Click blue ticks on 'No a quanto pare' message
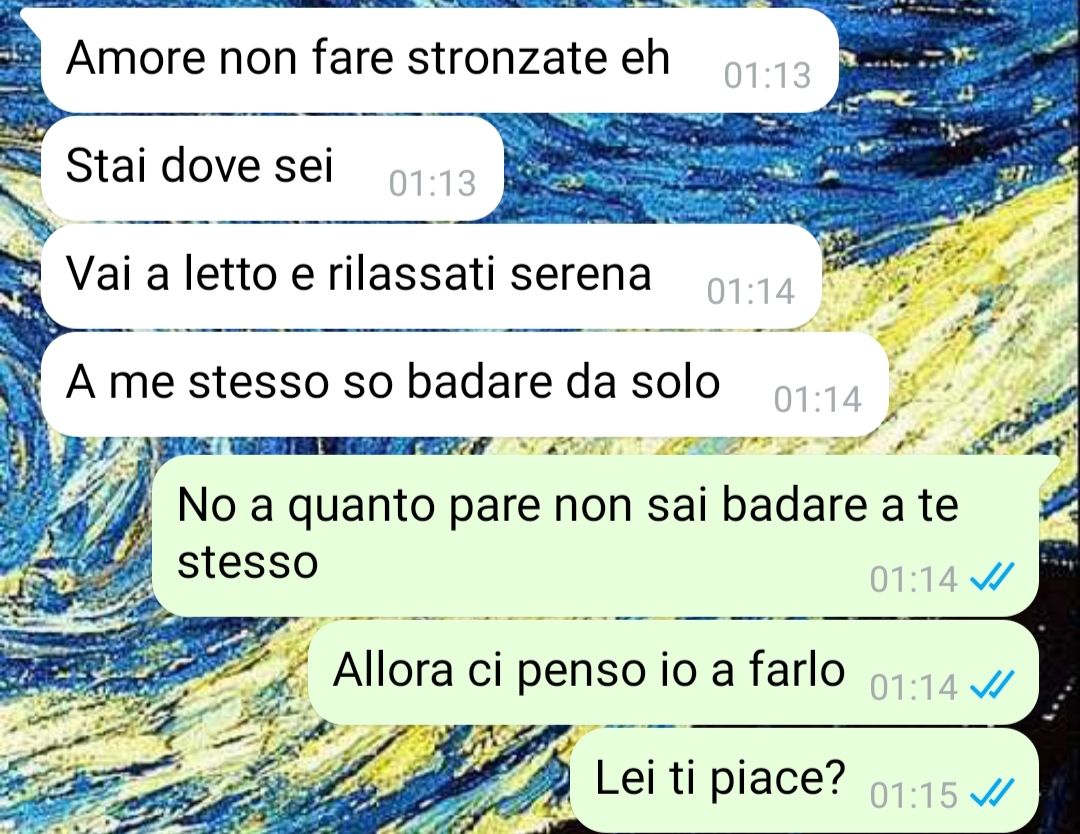 point(993,576)
